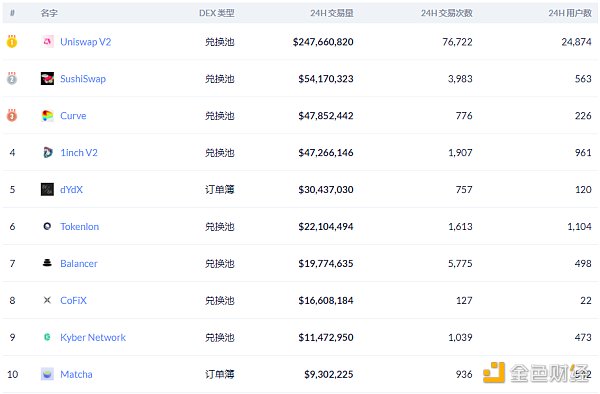Open the Uniswap V2 link
Viewport: 600px width, 394px height.
click(x=86, y=42)
